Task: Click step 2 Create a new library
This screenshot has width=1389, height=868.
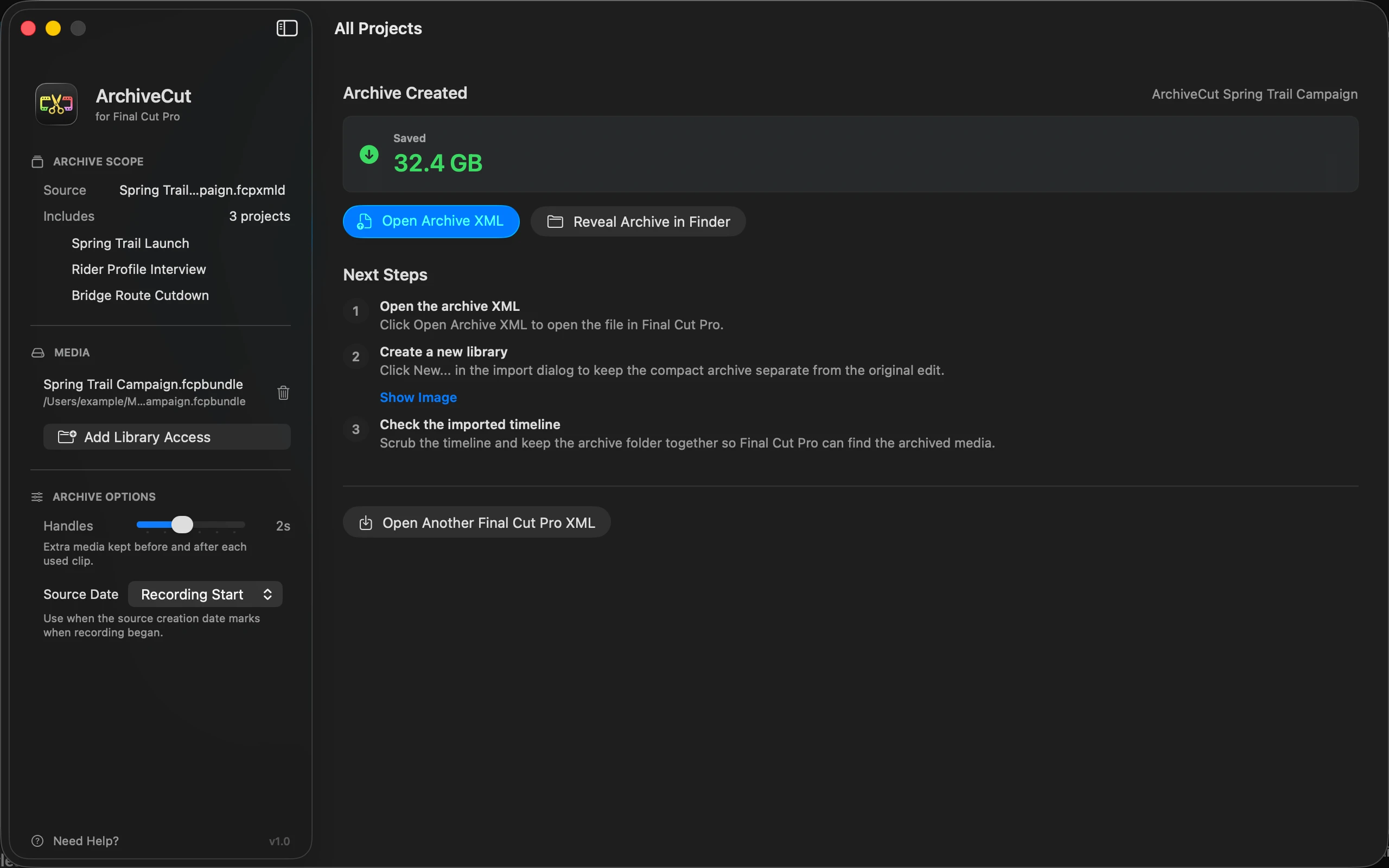Action: pos(444,352)
